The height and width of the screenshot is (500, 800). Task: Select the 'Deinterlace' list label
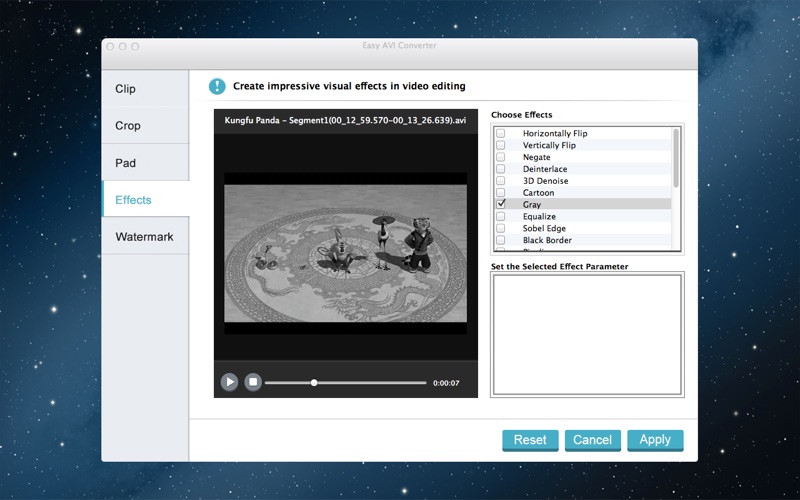[545, 169]
